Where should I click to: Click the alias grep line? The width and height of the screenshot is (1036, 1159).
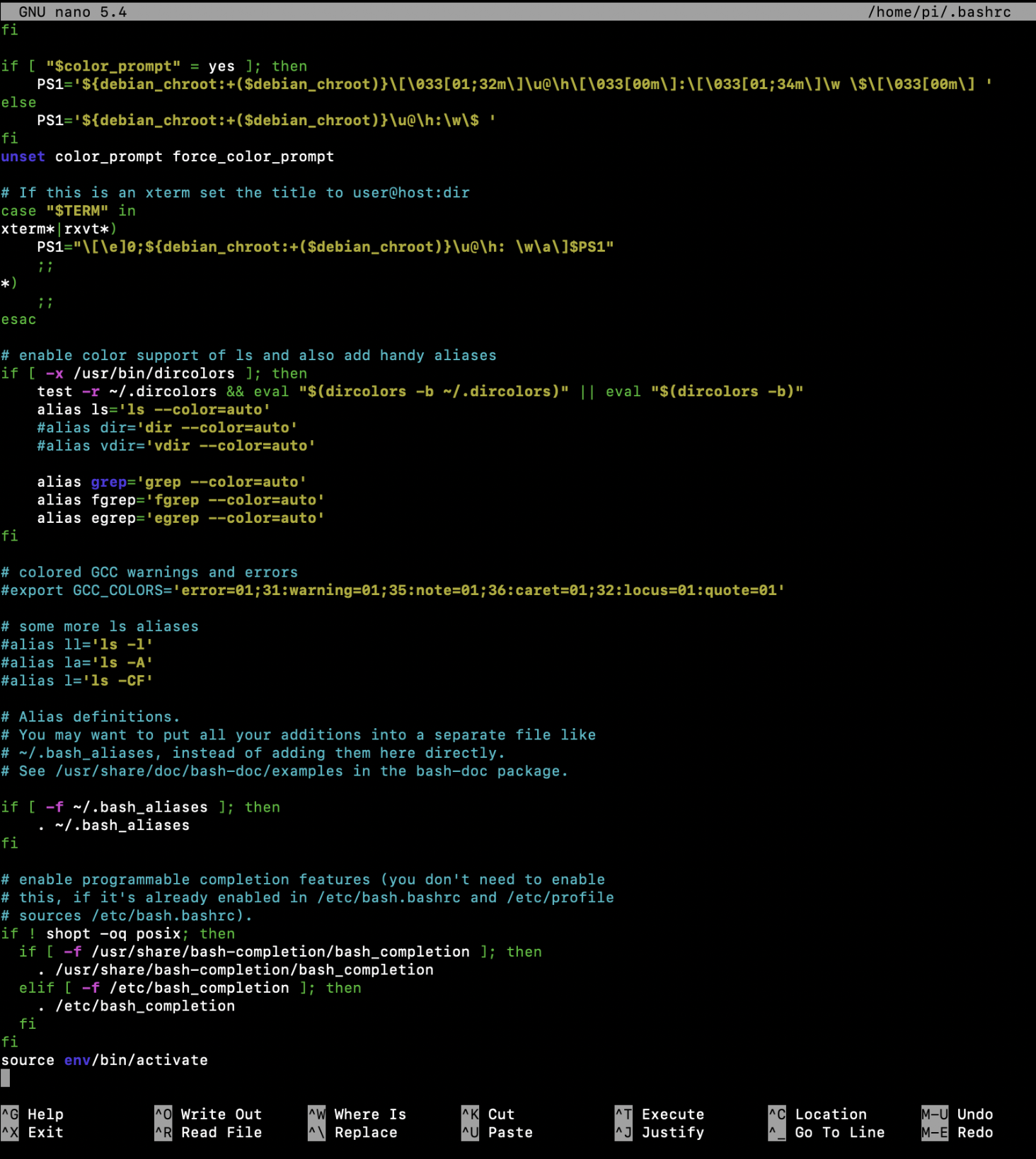tap(172, 481)
